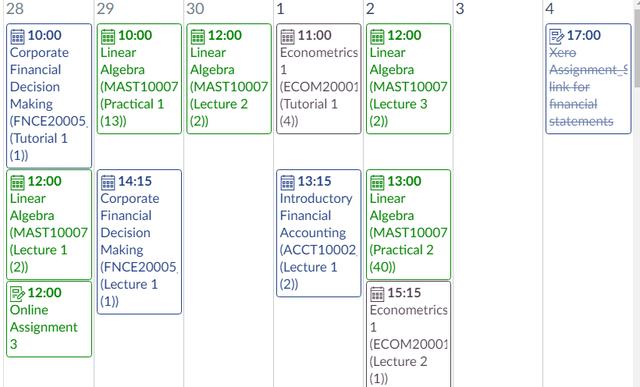This screenshot has width=640, height=387.
Task: Click the calendar vertical scrollbar
Action: (x=636, y=48)
